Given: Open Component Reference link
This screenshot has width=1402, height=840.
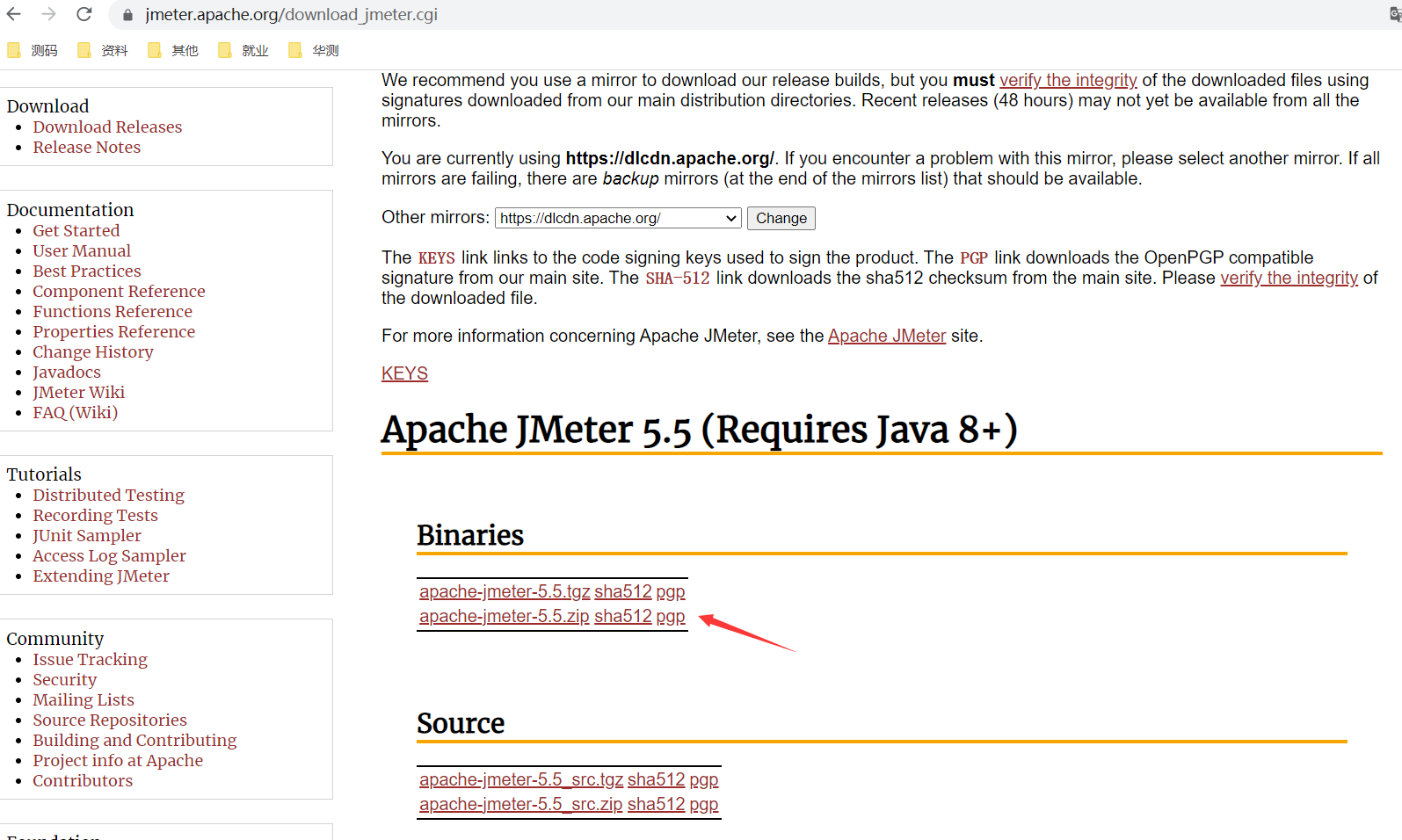Looking at the screenshot, I should click(x=119, y=291).
